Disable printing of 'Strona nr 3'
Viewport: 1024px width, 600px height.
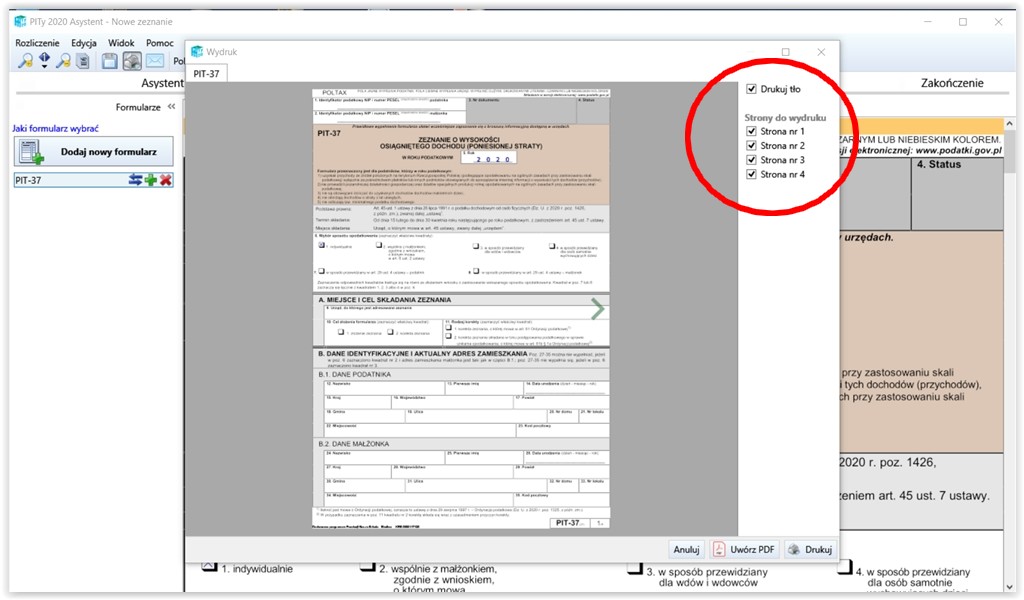point(752,160)
